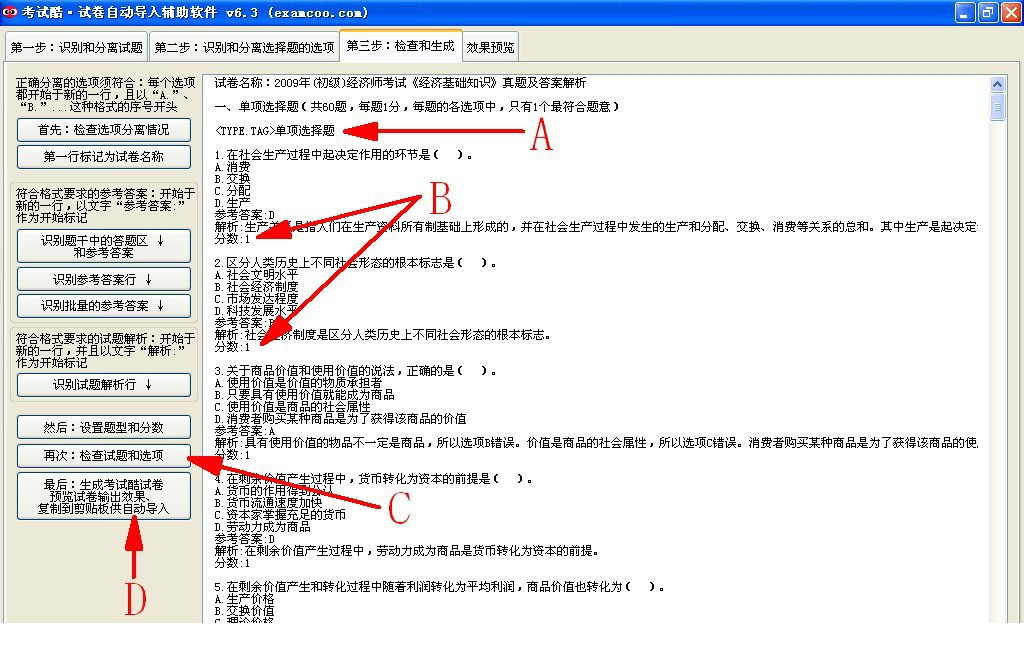This screenshot has width=1024, height=647.
Task: Click question 2 text 区分人类历史上不同社会形态
Action: 355,262
